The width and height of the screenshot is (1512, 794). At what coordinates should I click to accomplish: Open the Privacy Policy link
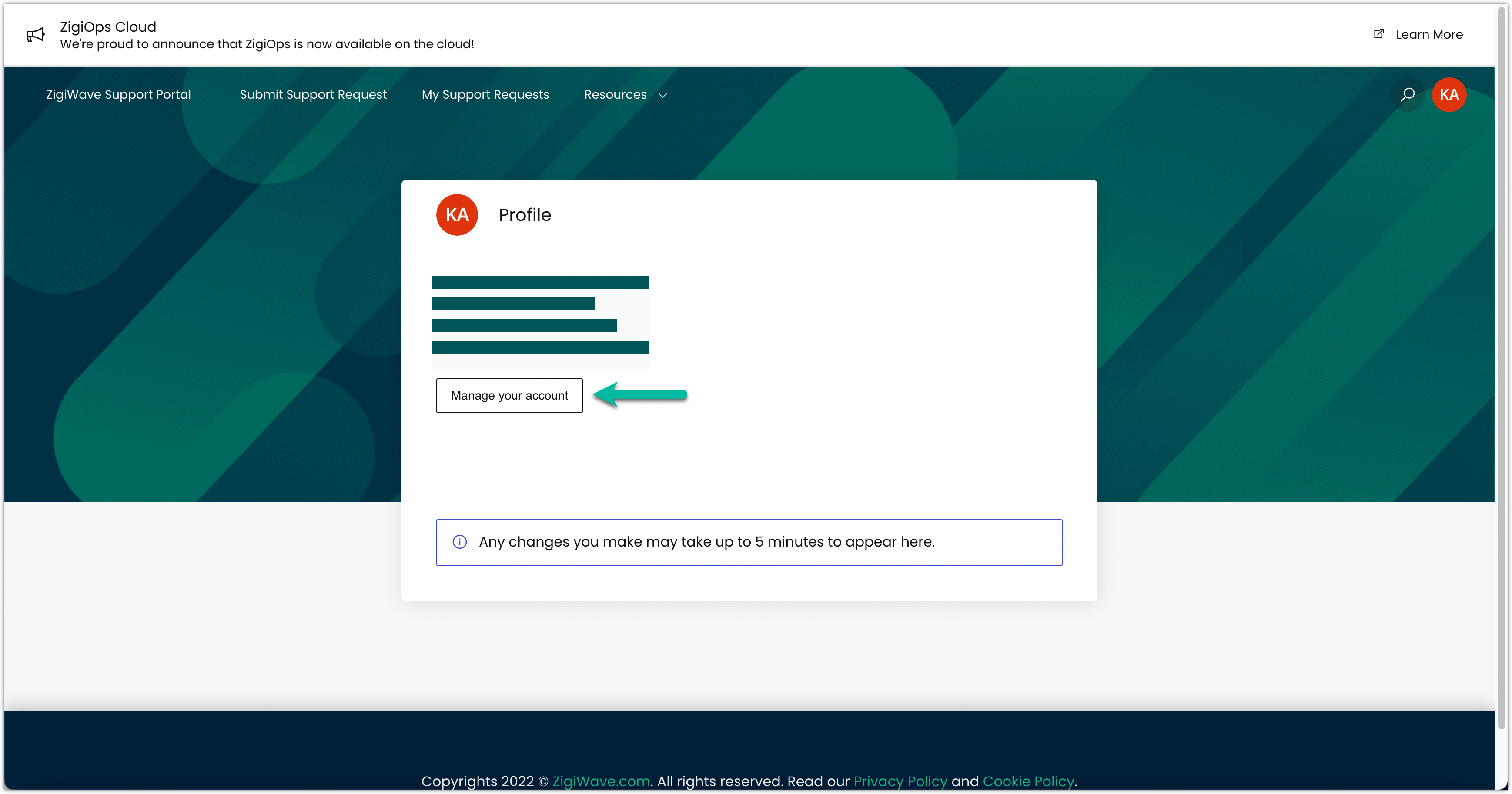[900, 781]
